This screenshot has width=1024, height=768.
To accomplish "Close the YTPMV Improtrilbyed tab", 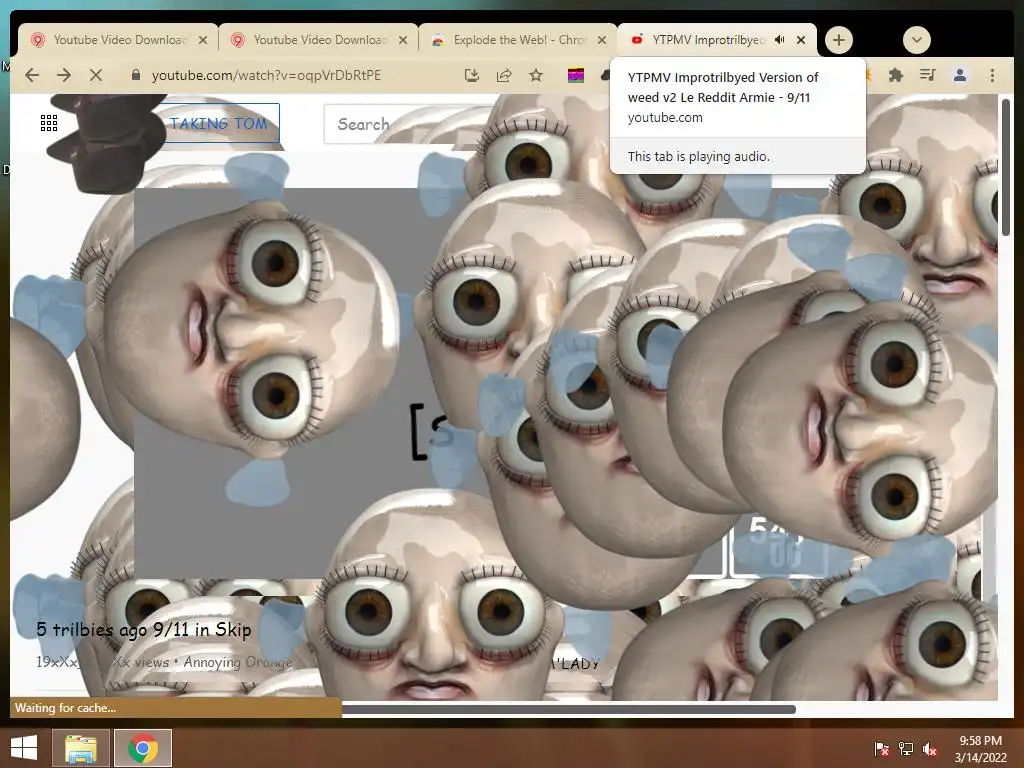I will click(x=801, y=40).
